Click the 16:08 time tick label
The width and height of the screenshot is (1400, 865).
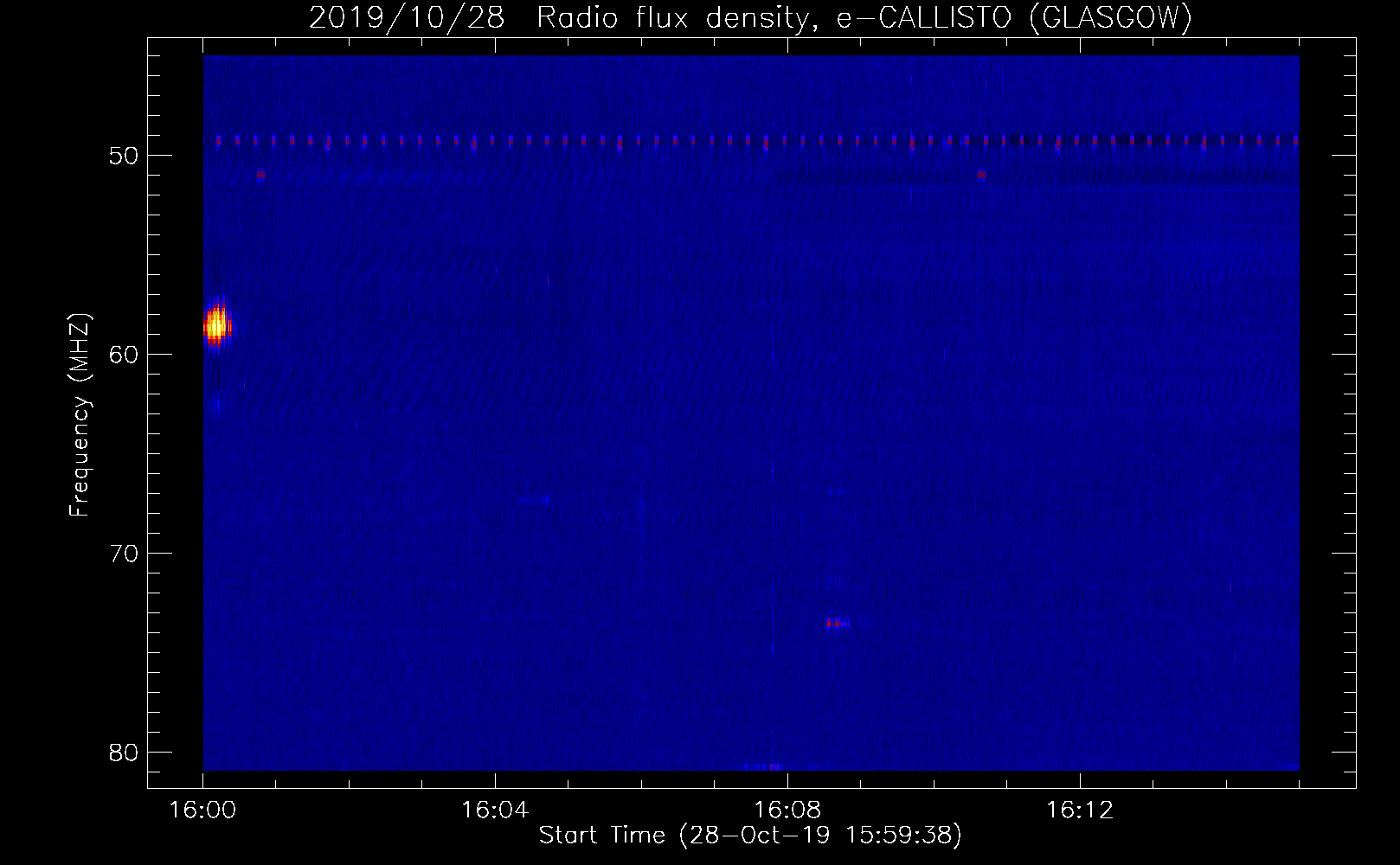pos(787,810)
